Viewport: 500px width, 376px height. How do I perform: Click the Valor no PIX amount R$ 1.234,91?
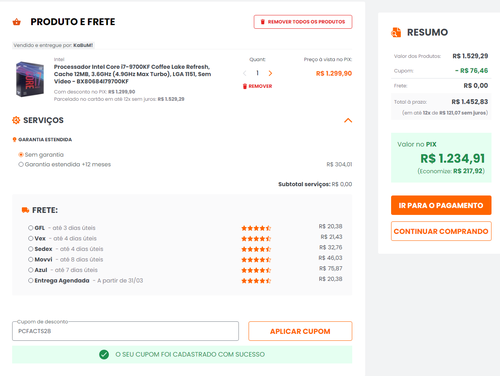click(x=452, y=158)
